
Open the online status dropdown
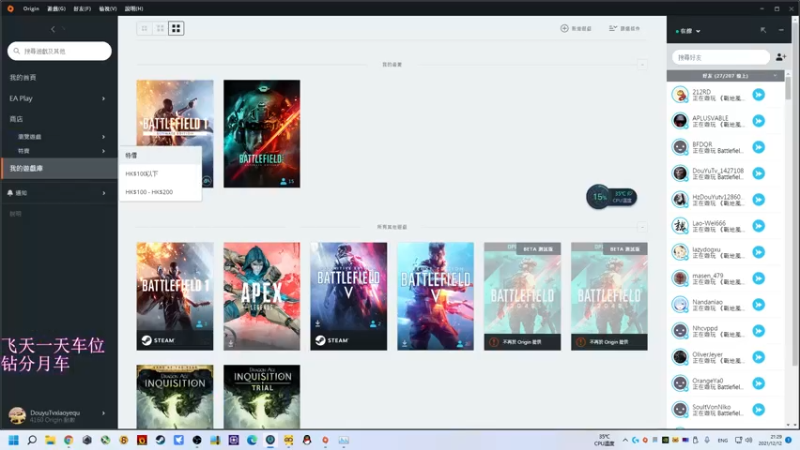(x=688, y=31)
